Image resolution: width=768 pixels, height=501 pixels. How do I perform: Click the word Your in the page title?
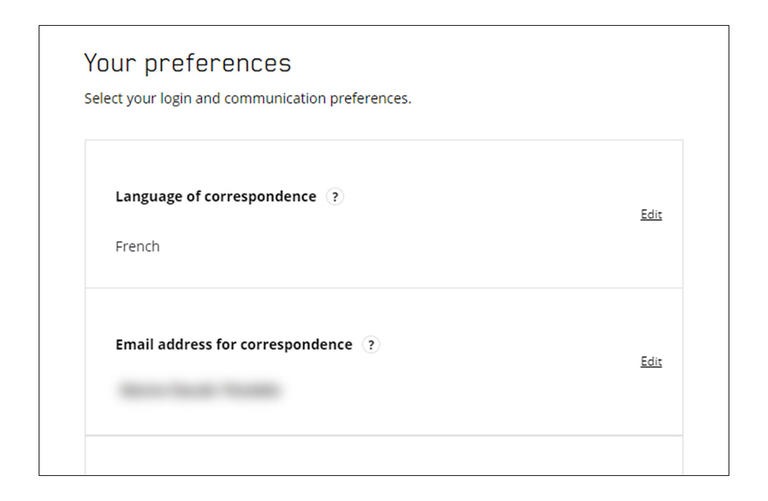tap(109, 63)
